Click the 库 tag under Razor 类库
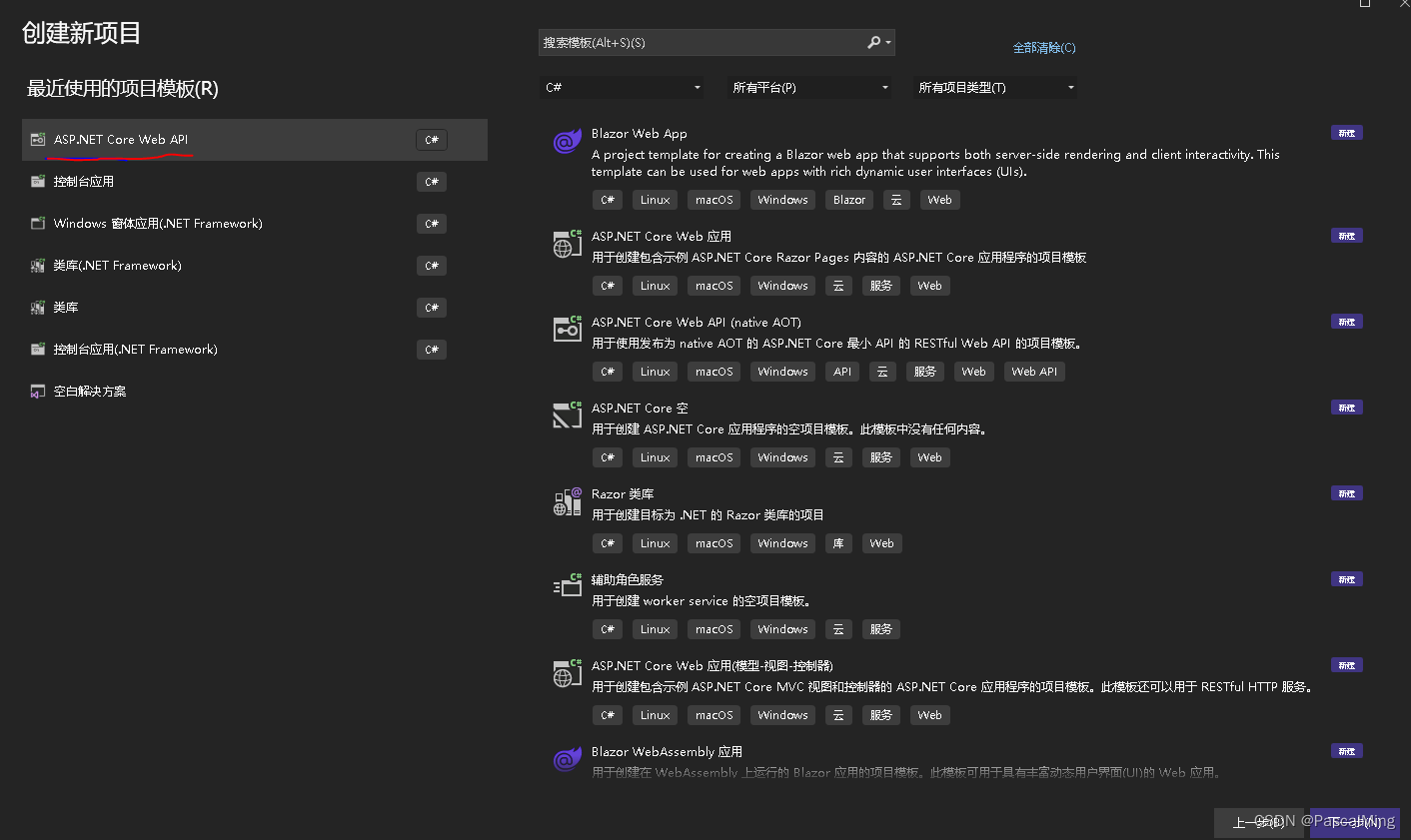 point(838,543)
